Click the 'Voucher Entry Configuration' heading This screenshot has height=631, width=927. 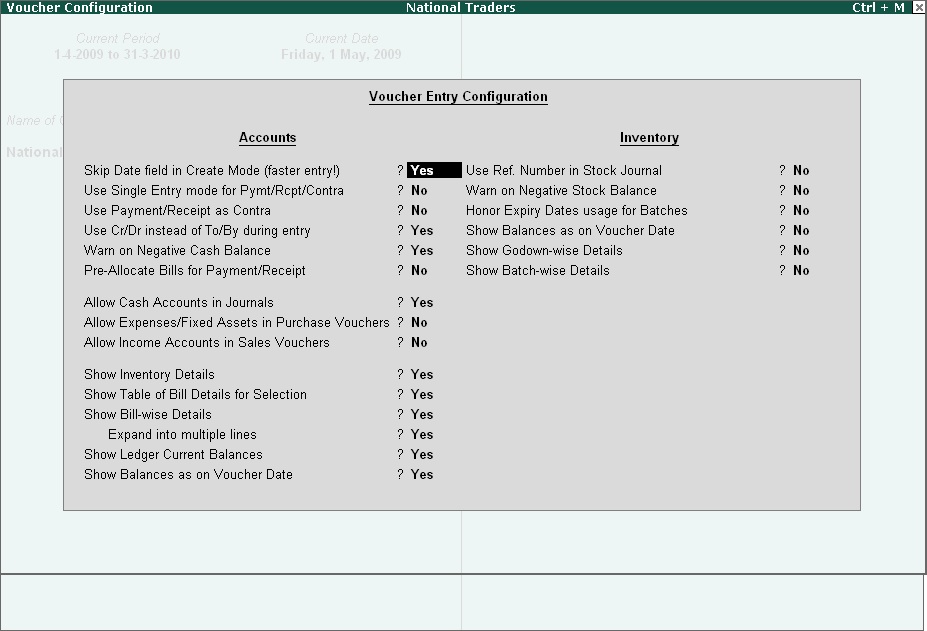point(458,96)
